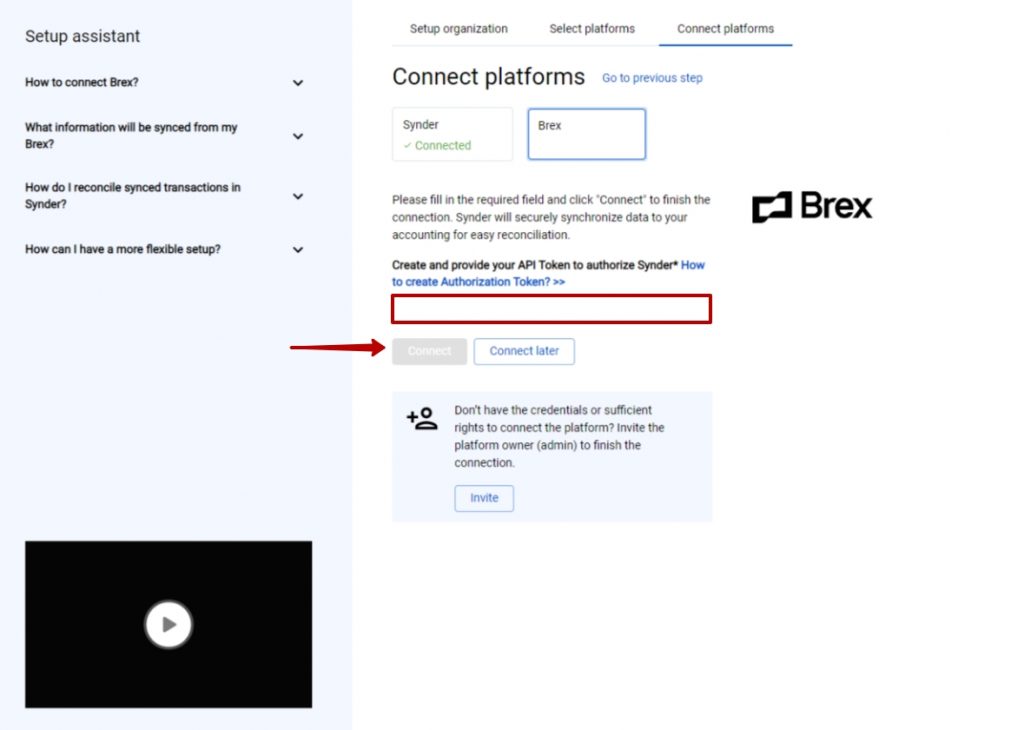Play the setup assistant video
This screenshot has height=730, width=1024.
(168, 624)
